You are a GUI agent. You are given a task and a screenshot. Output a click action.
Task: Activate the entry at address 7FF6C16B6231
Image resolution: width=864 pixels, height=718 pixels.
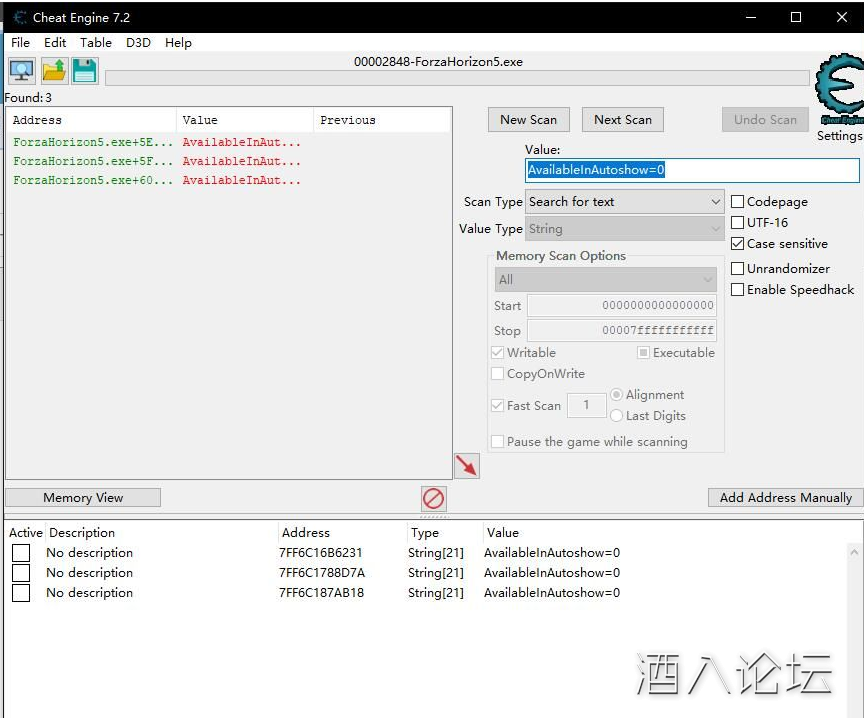coord(21,553)
